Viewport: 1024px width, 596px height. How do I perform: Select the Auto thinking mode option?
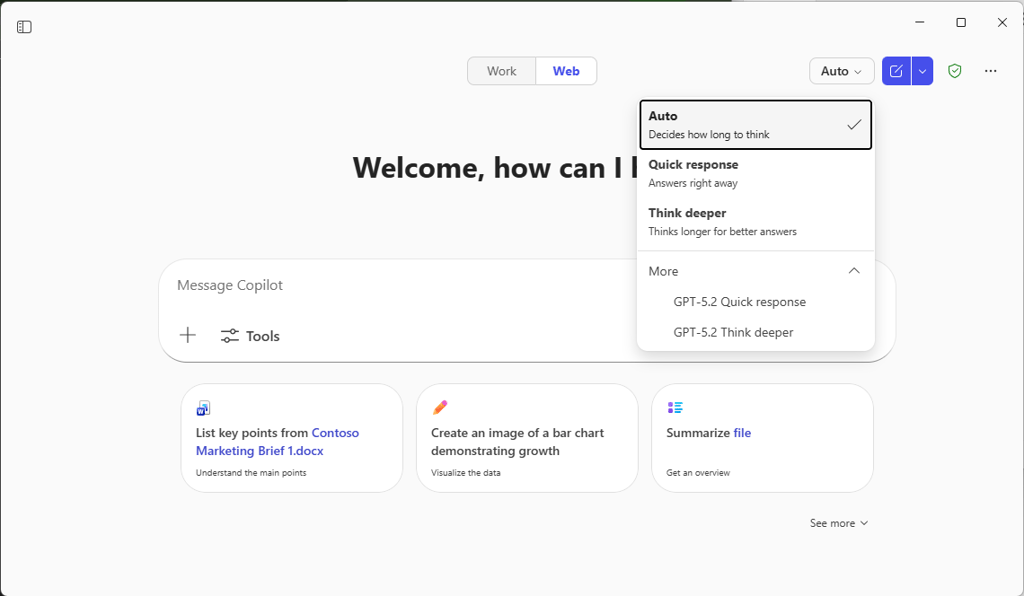pos(756,125)
